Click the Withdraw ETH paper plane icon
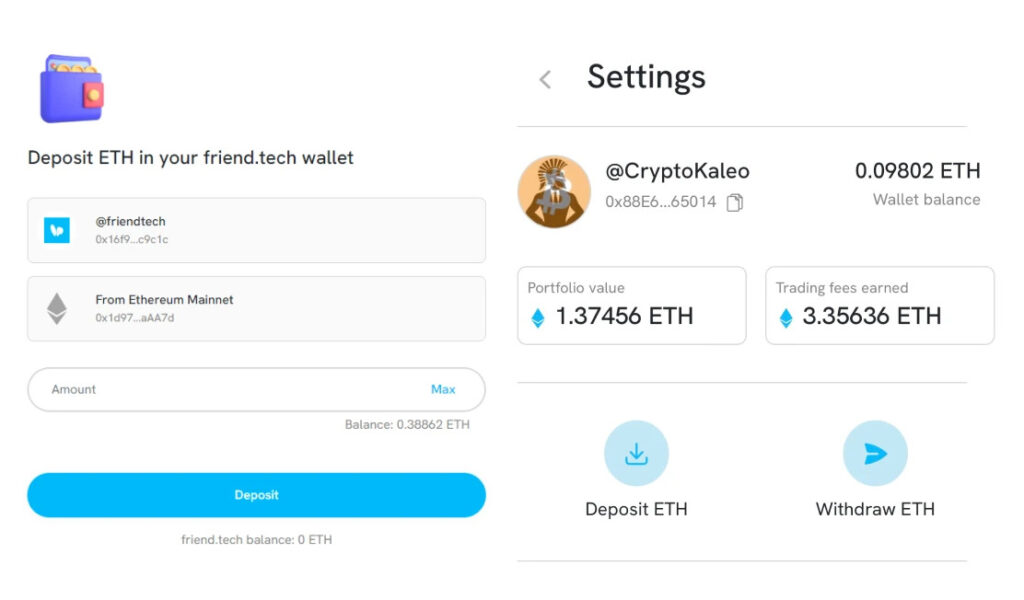Image resolution: width=1024 pixels, height=600 pixels. pyautogui.click(x=875, y=453)
